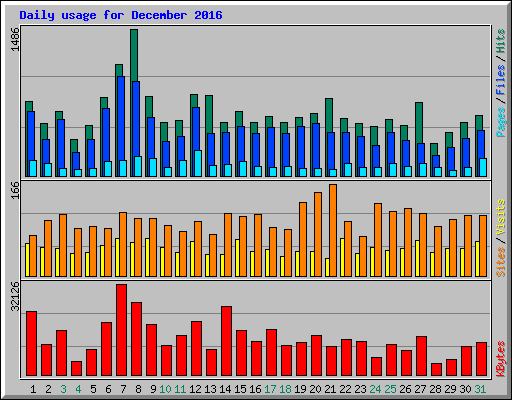Image resolution: width=512 pixels, height=400 pixels.
Task: Click the Sites legend label
Action: [501, 262]
